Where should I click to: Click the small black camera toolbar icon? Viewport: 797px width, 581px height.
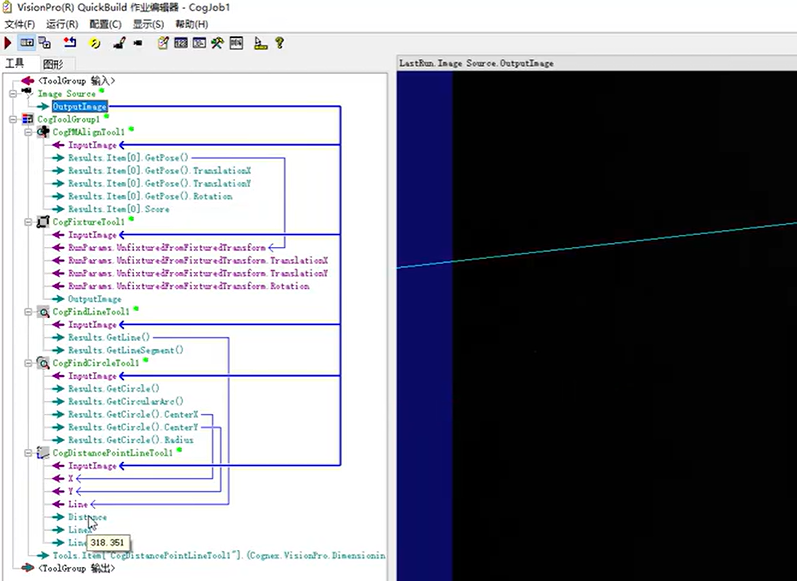138,44
